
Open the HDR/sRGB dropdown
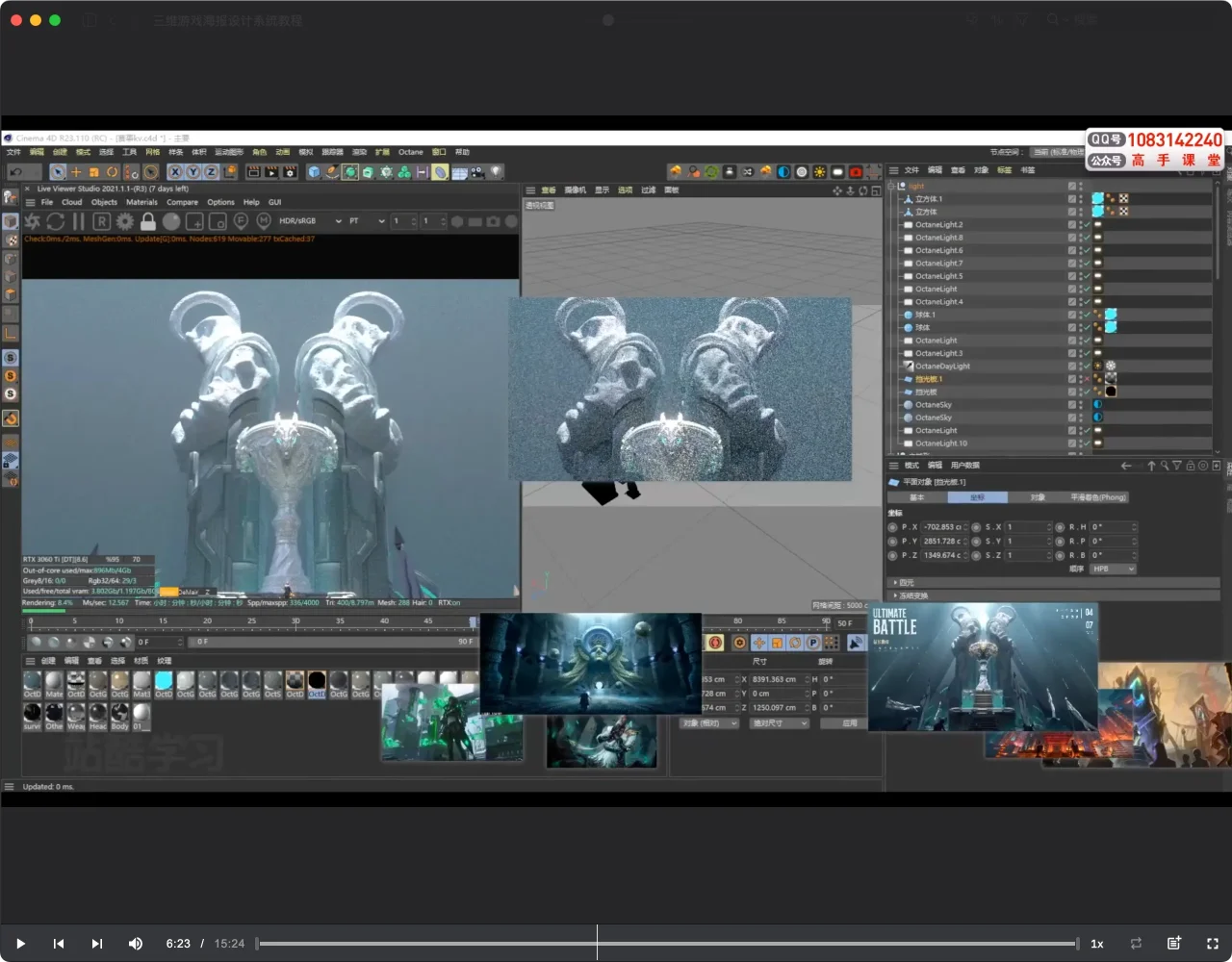[x=310, y=221]
